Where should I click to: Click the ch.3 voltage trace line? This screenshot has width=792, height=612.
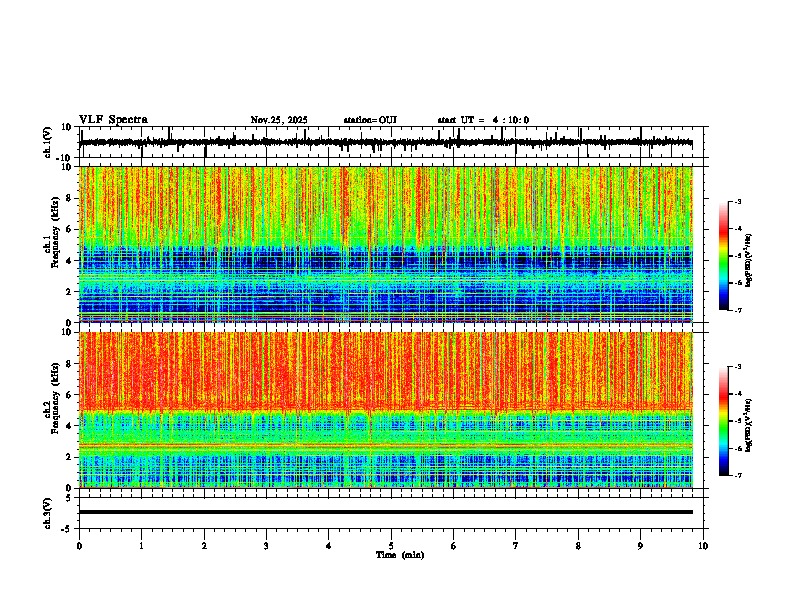click(x=386, y=512)
